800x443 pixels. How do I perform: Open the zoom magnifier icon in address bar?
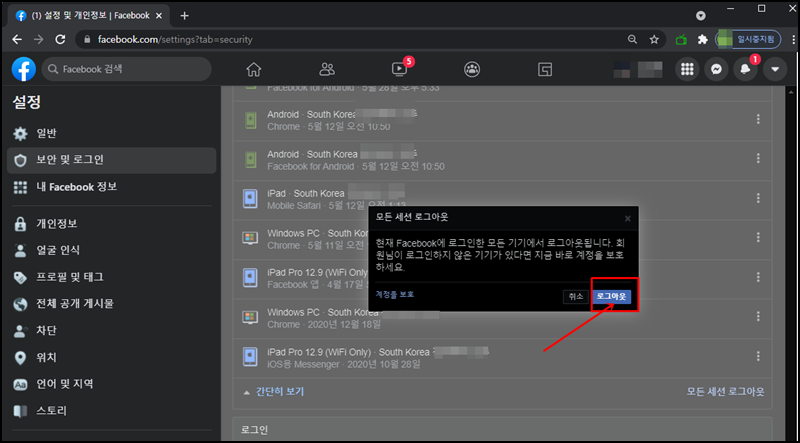632,39
